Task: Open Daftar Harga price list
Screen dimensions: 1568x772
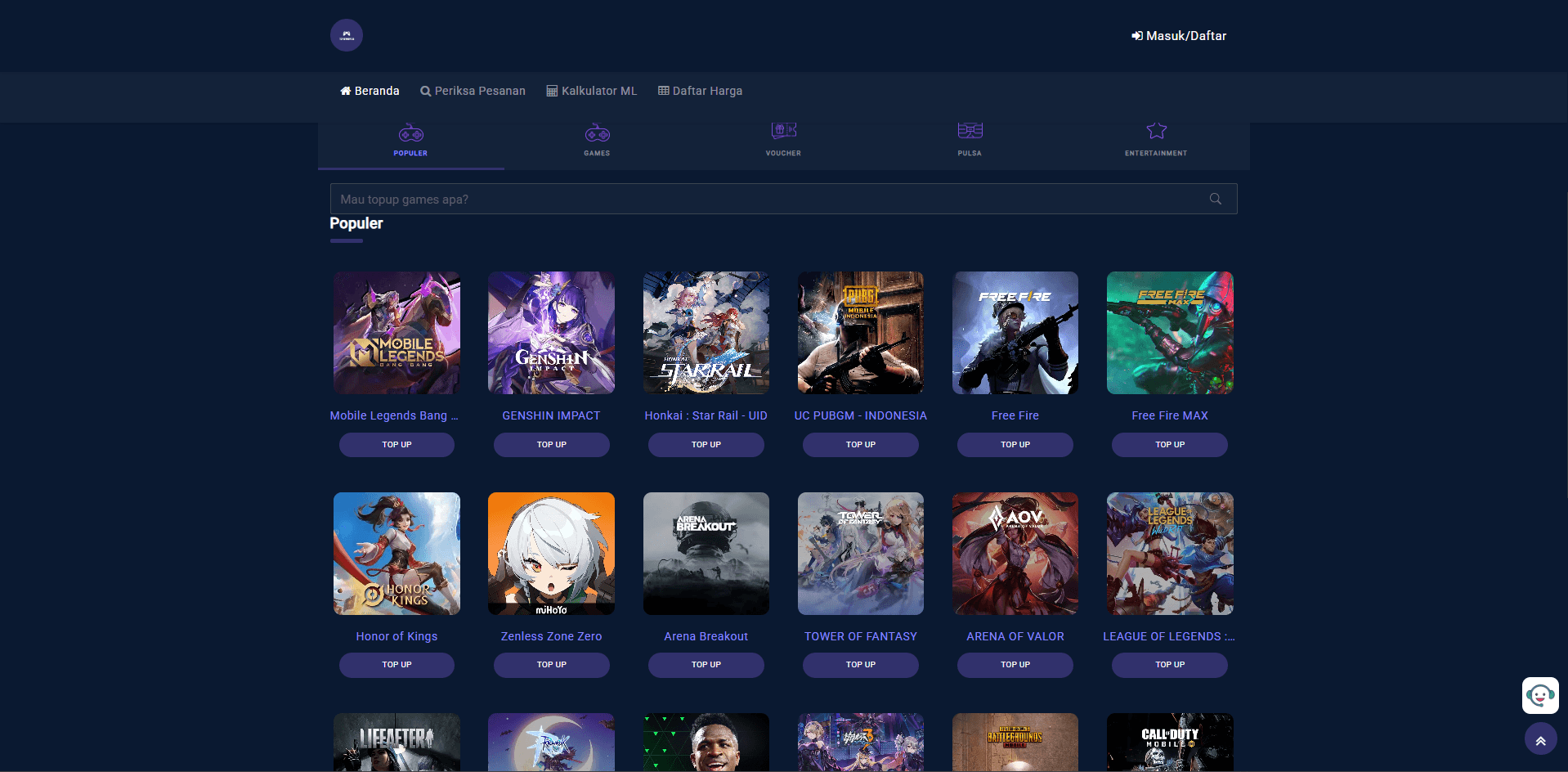Action: 700,91
